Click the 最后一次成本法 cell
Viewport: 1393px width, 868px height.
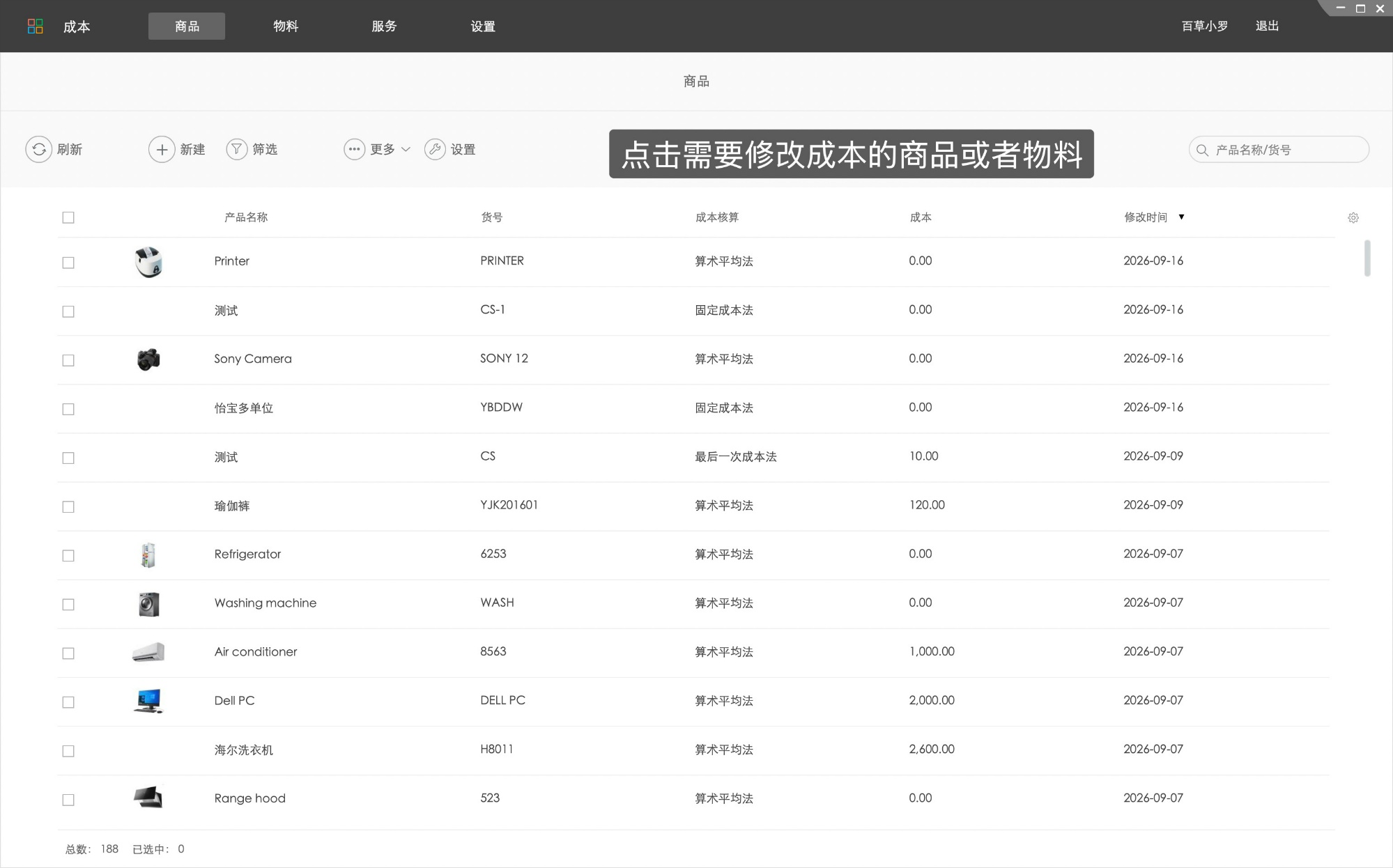tap(736, 457)
